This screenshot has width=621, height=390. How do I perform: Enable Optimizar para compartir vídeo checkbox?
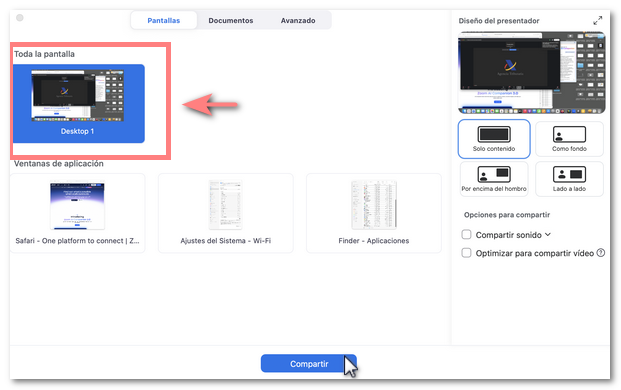[466, 253]
